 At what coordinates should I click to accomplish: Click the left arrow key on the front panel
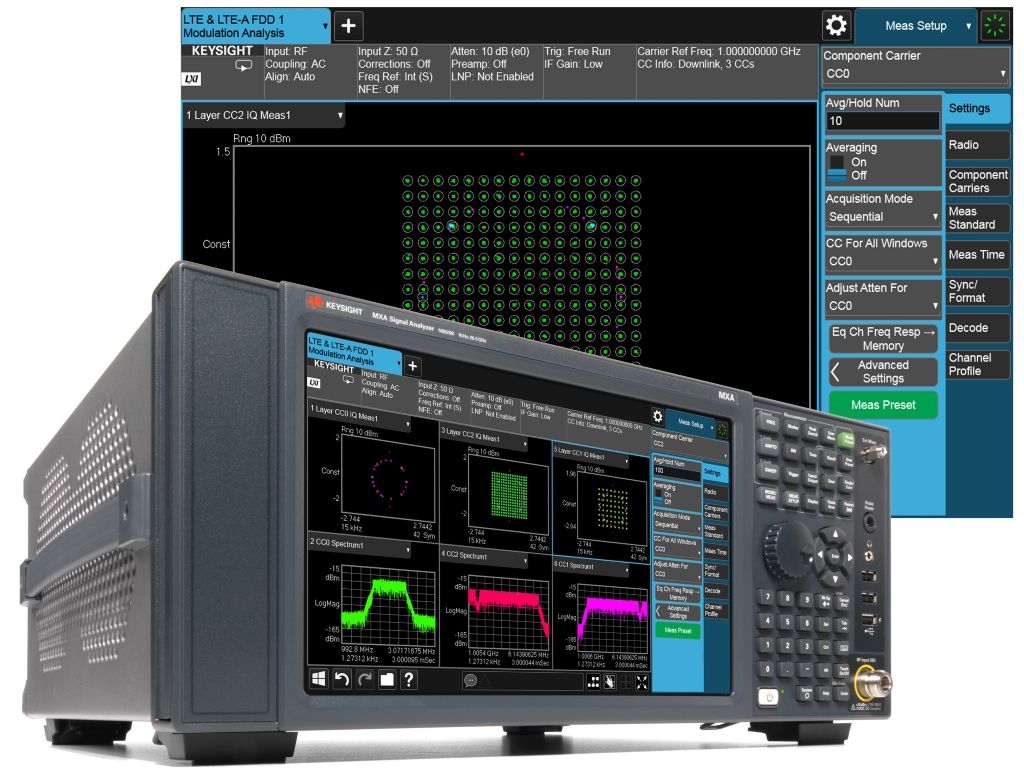coord(820,555)
